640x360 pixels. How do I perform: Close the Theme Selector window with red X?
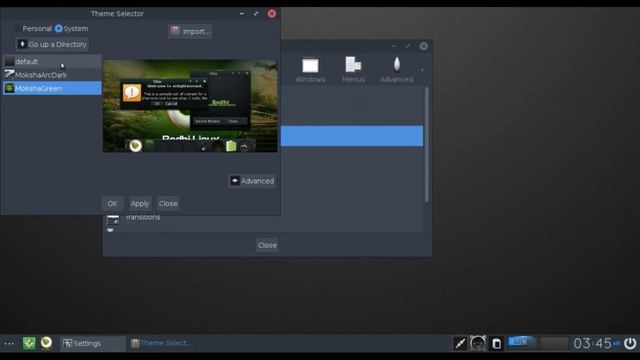click(x=272, y=13)
